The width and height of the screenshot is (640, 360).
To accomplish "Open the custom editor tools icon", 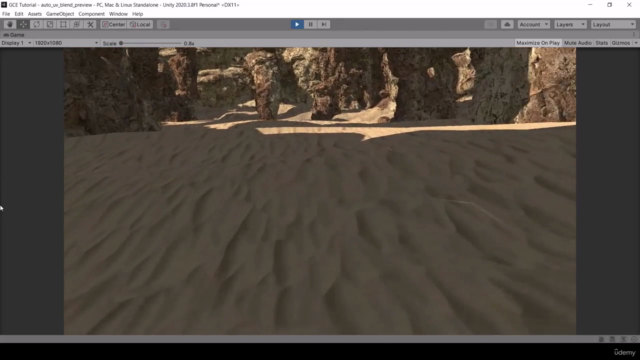I will pyautogui.click(x=90, y=24).
